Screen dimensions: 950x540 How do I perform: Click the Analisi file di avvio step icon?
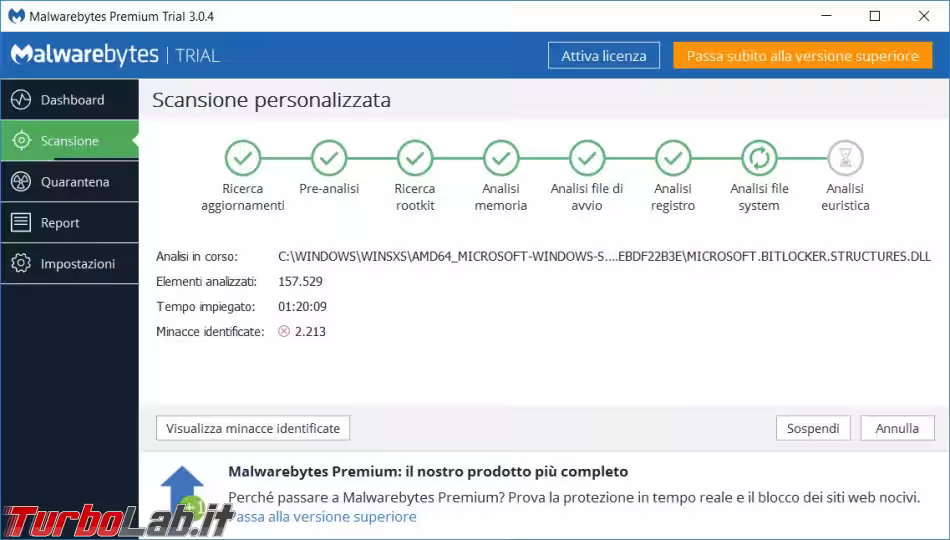587,158
